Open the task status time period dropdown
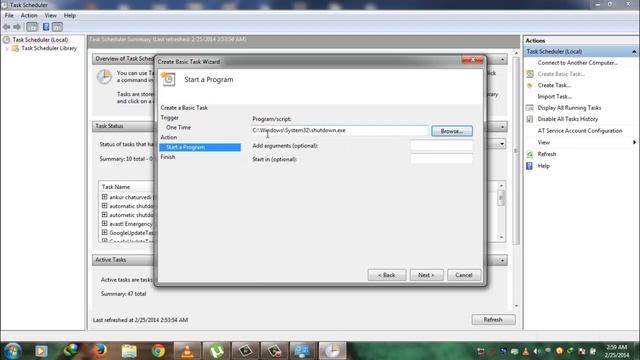Viewport: 640px width, 360px height. (502, 144)
